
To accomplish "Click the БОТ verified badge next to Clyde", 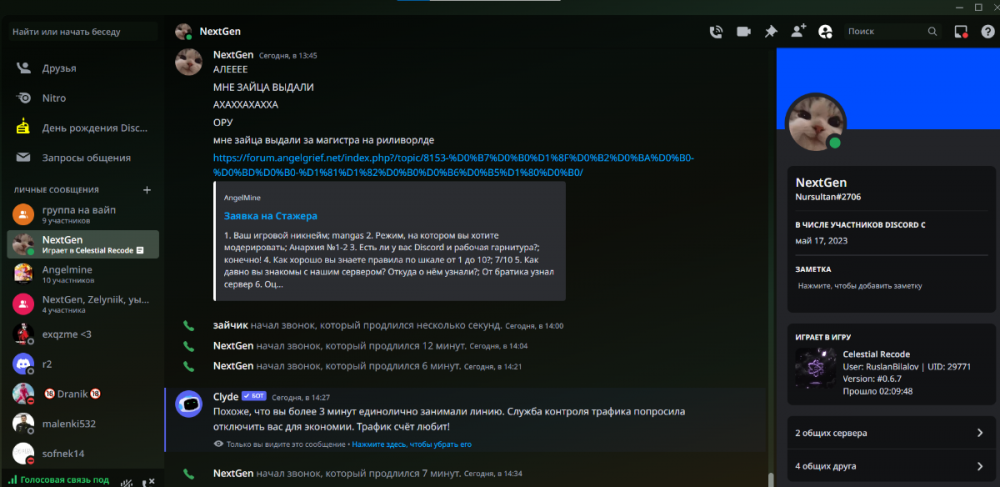I will click(x=254, y=396).
